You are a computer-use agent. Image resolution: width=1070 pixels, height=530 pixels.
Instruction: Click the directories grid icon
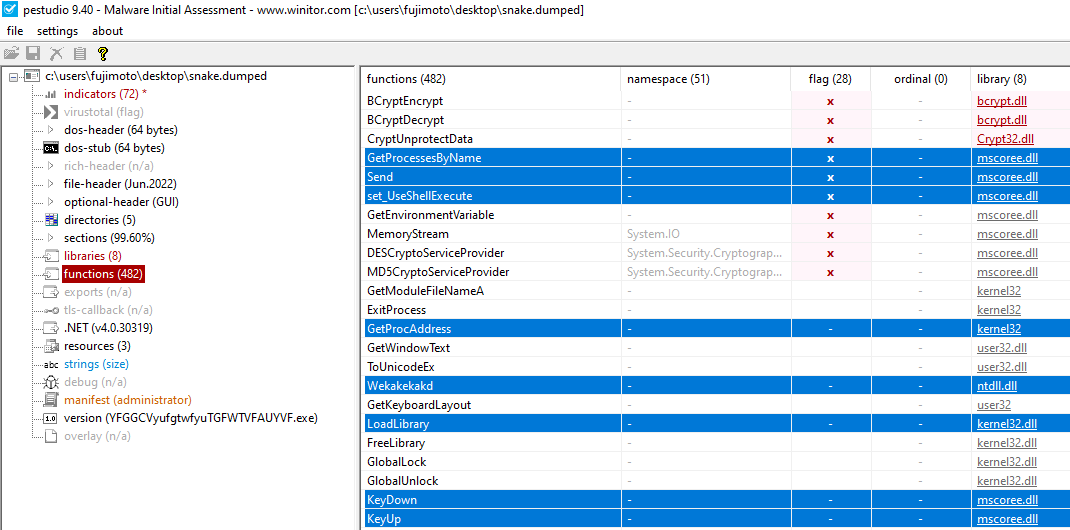(x=51, y=220)
